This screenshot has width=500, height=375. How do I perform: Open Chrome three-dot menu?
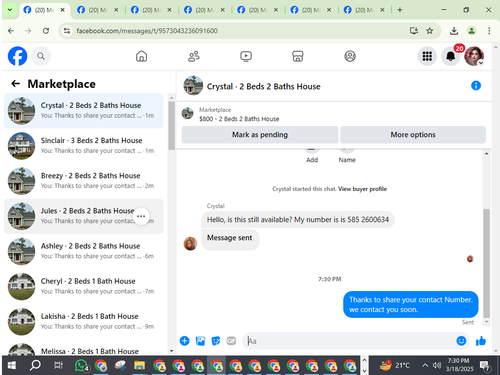(489, 31)
